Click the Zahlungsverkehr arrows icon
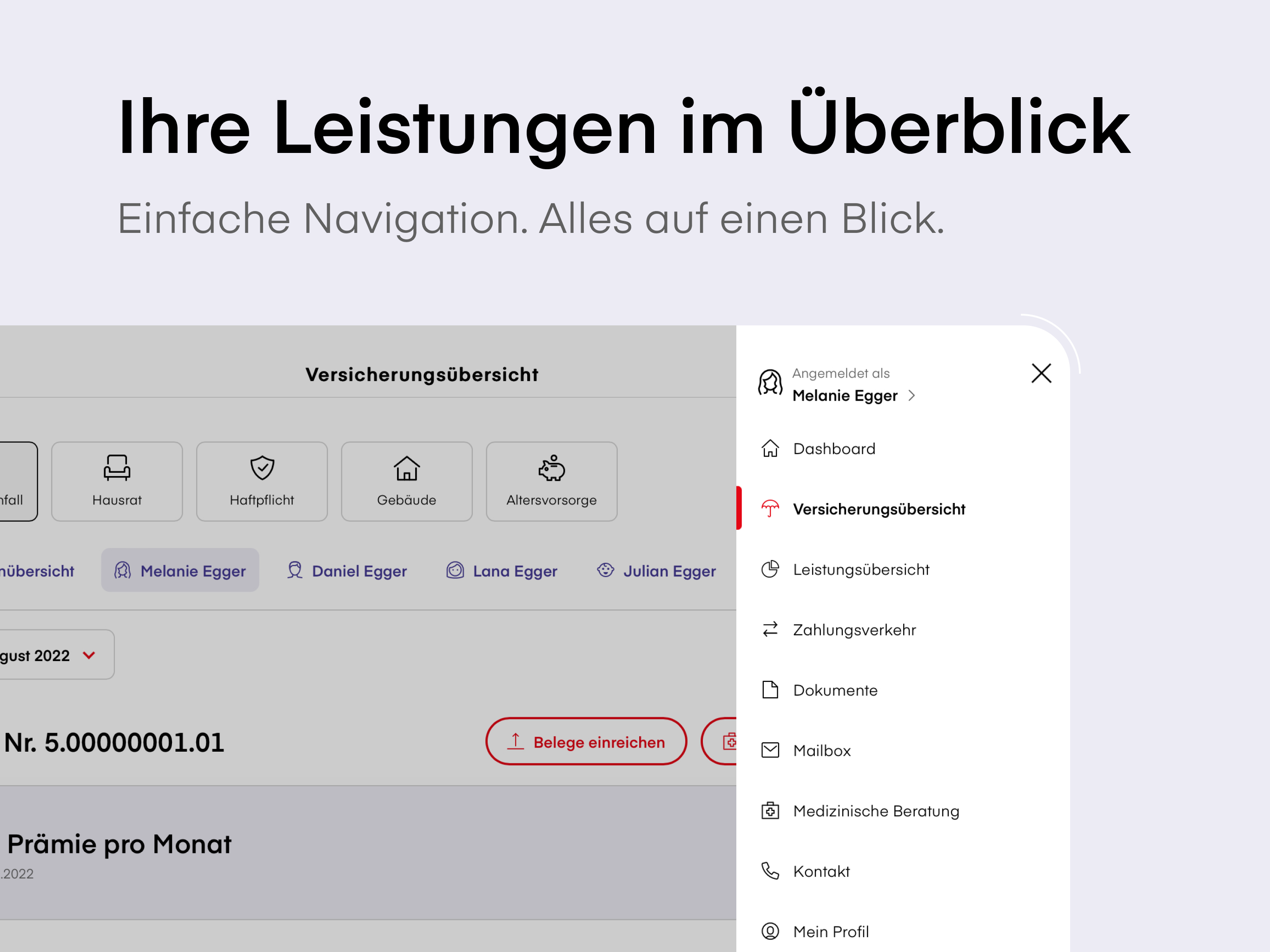The height and width of the screenshot is (952, 1270). pos(770,629)
